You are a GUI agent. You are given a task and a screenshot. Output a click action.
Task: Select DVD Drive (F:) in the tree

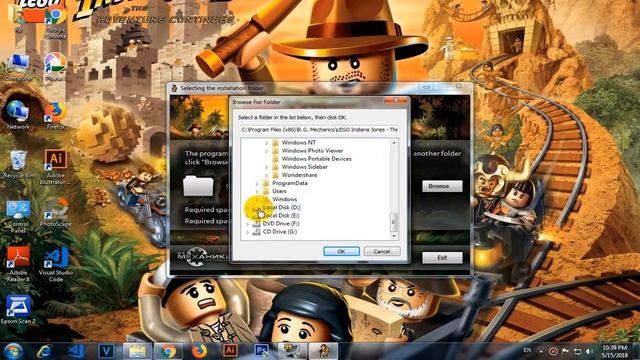pyautogui.click(x=281, y=224)
